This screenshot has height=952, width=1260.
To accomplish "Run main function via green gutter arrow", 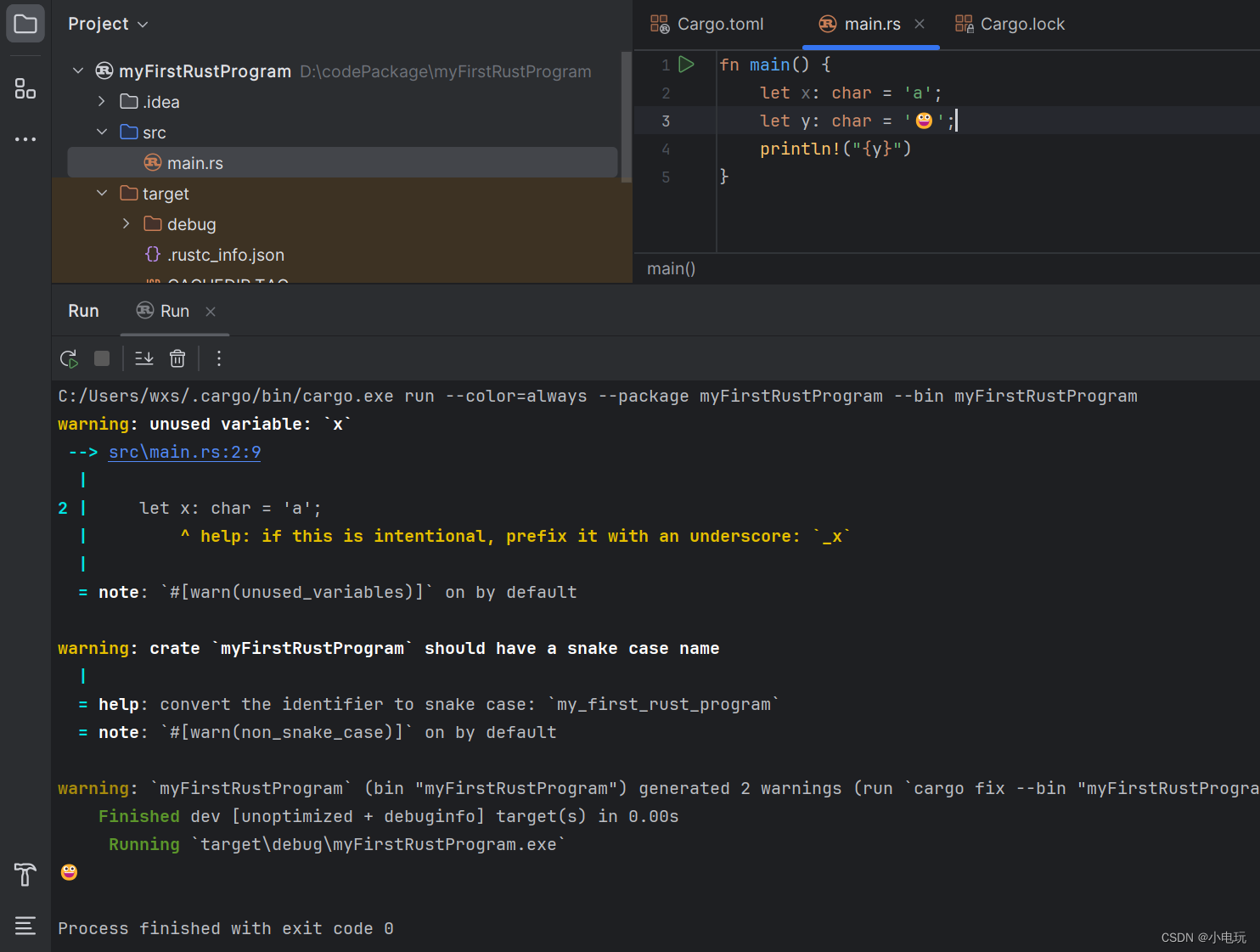I will [687, 65].
